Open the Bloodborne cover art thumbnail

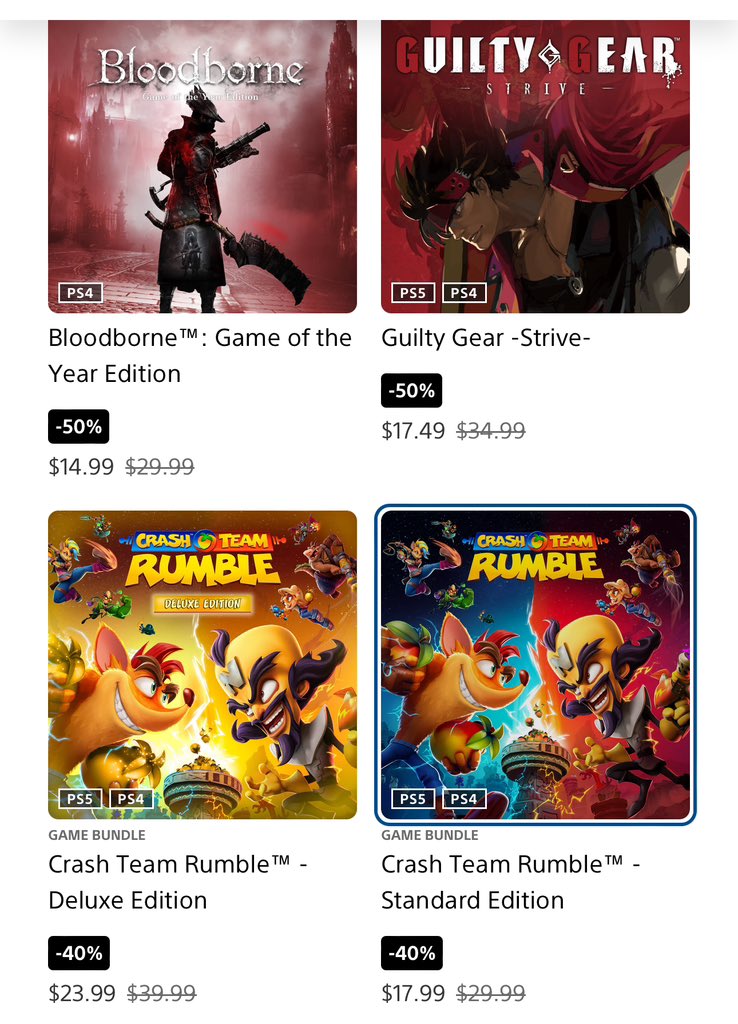202,167
